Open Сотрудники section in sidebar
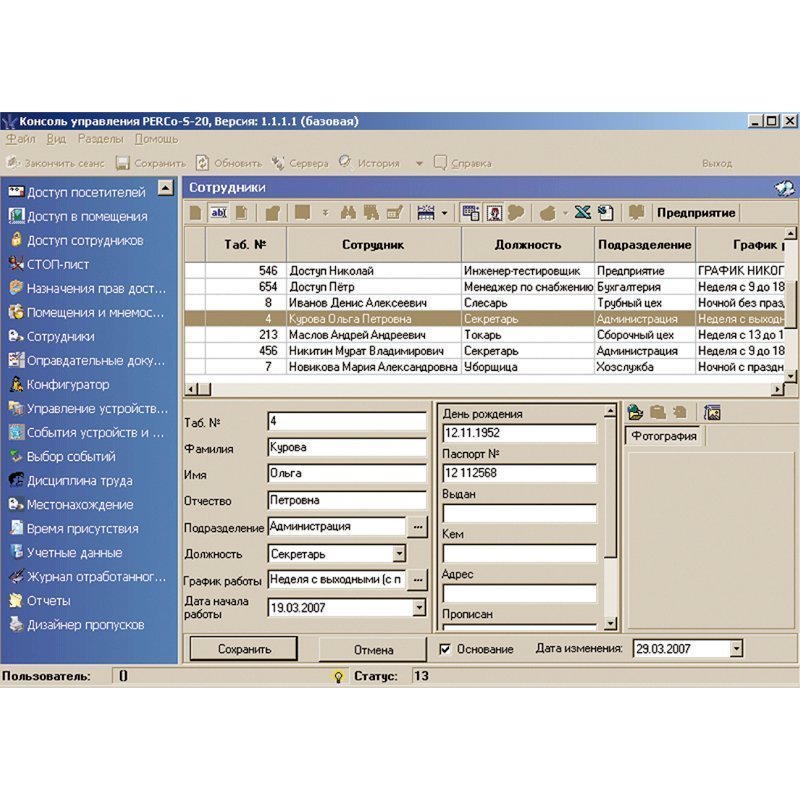The height and width of the screenshot is (800, 800). [52, 336]
